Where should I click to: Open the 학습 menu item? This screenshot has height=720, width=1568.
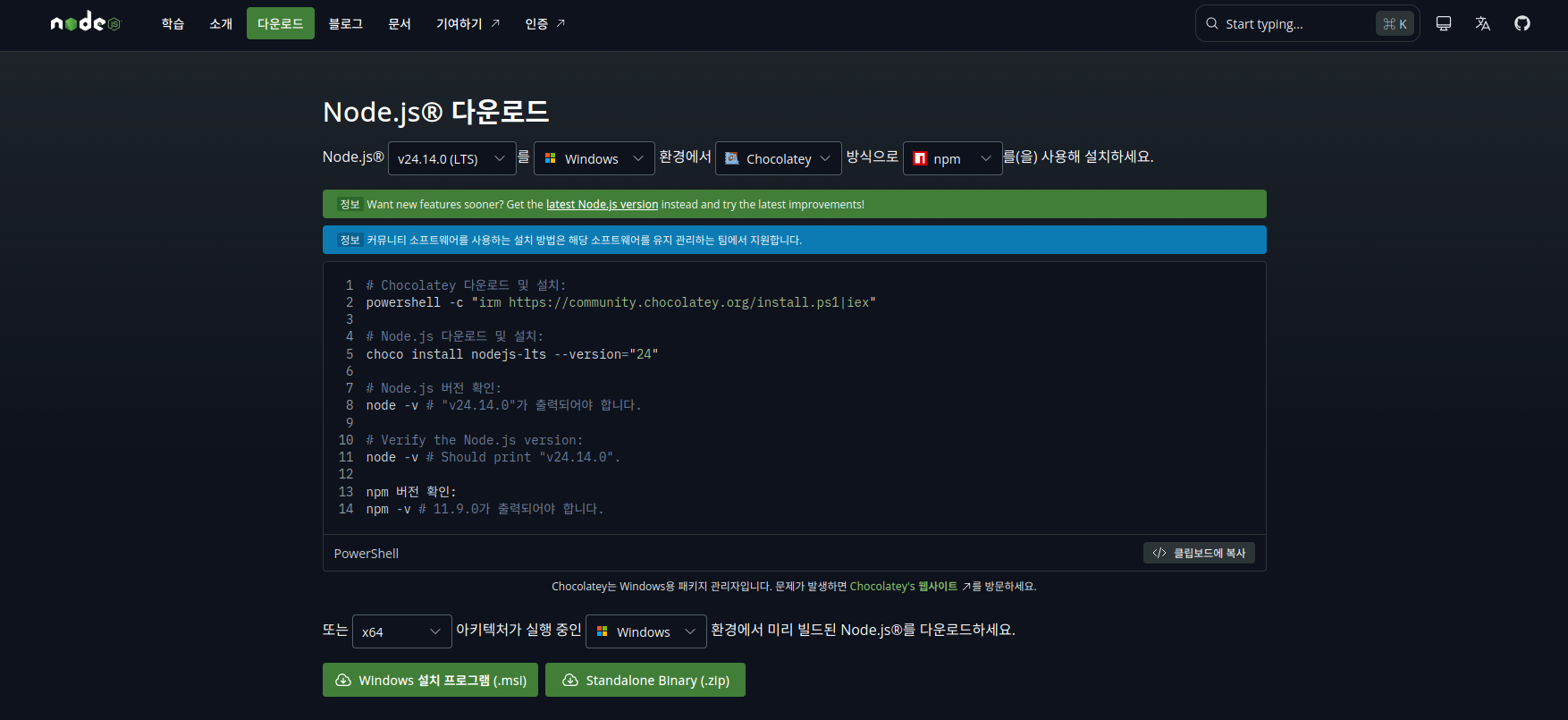[173, 23]
